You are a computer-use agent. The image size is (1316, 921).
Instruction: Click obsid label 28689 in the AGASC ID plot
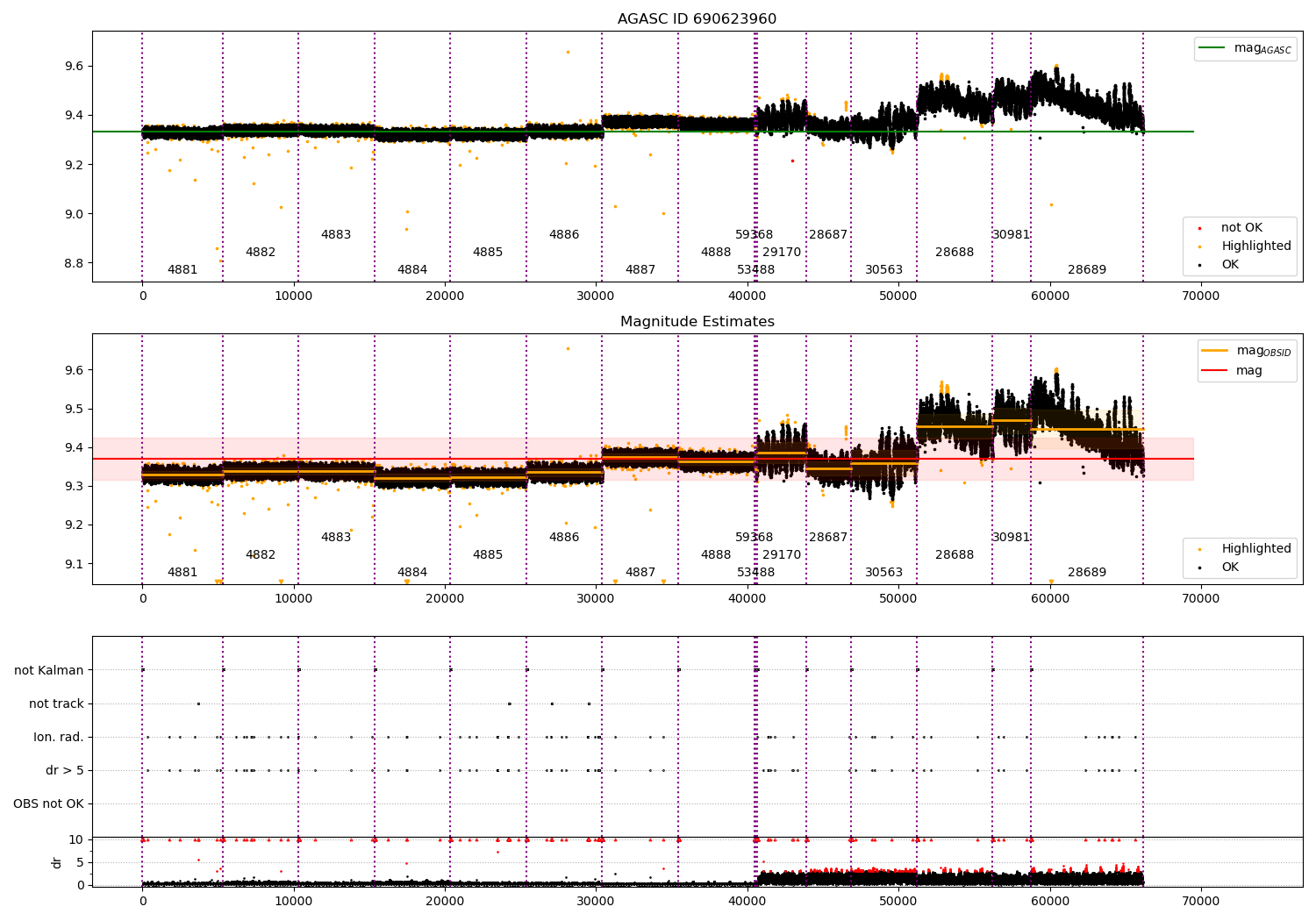click(x=1087, y=270)
